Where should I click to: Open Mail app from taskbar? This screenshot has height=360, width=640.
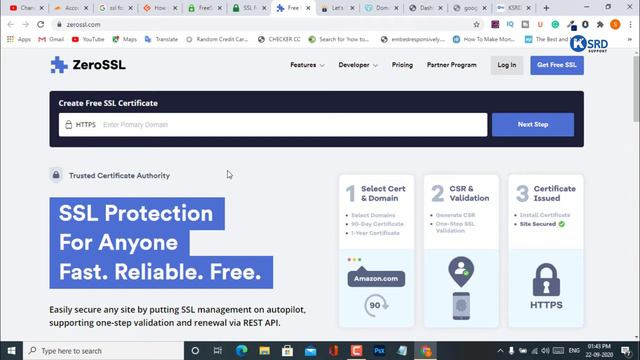click(x=311, y=351)
